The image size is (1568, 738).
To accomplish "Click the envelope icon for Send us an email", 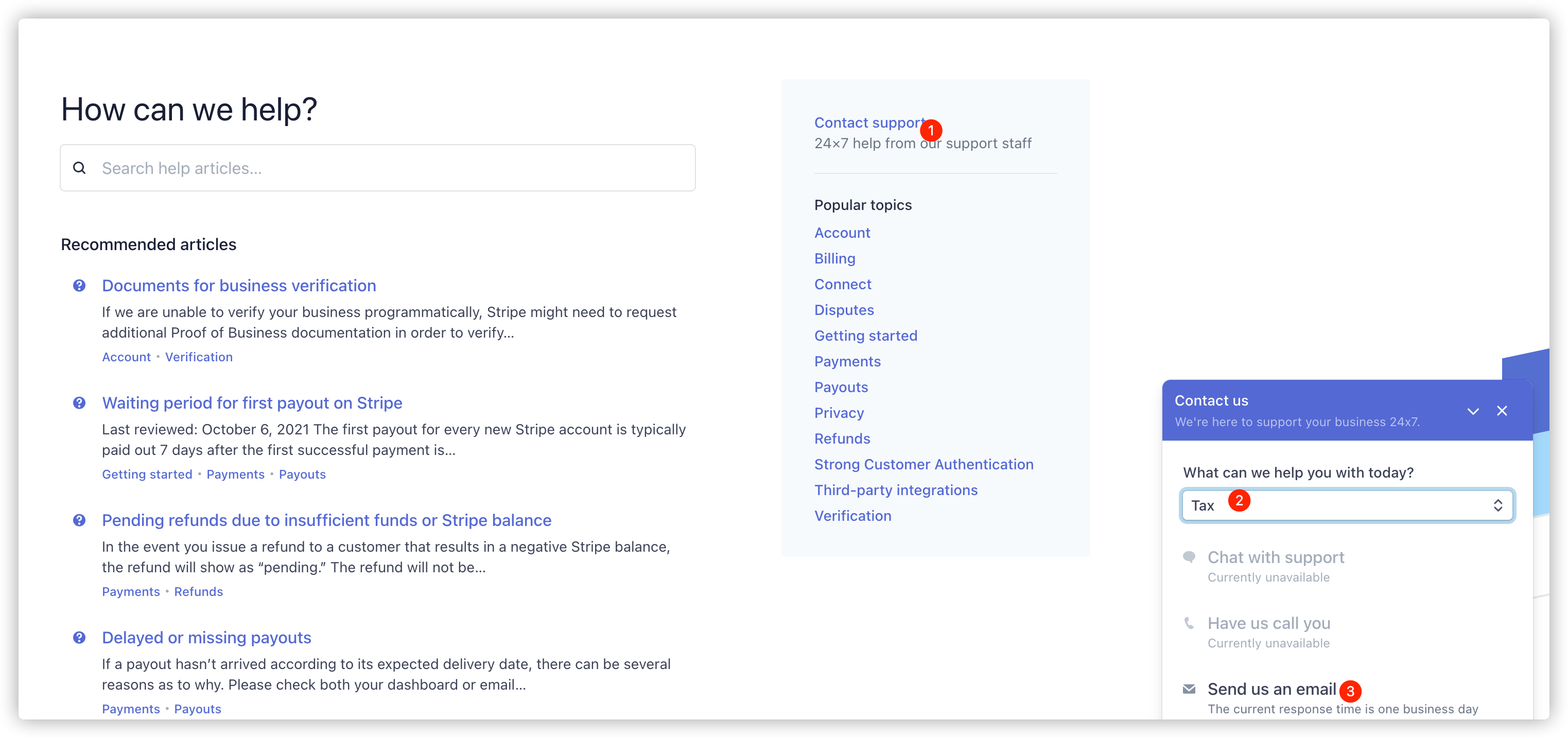I will coord(1189,689).
